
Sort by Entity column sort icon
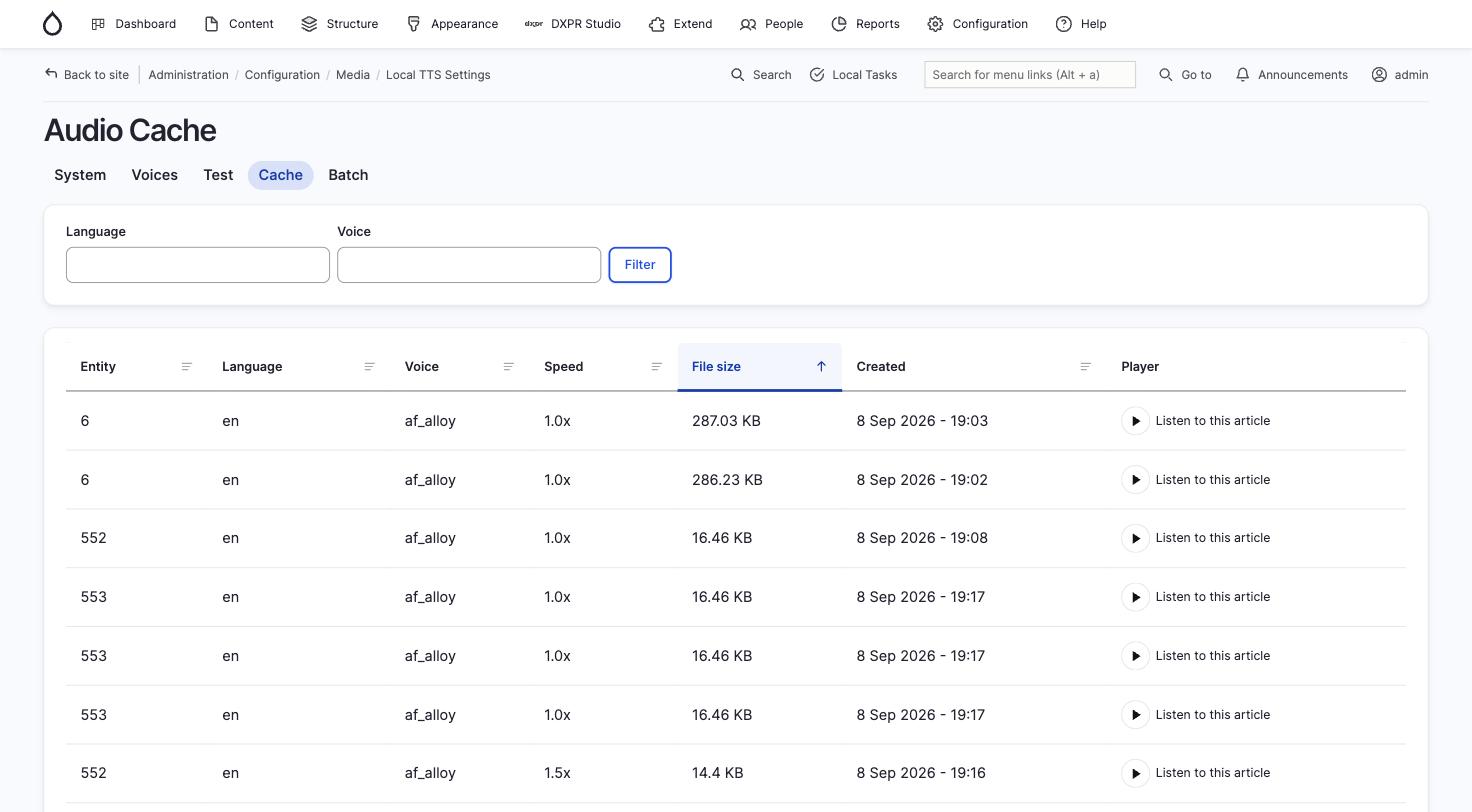(x=186, y=367)
